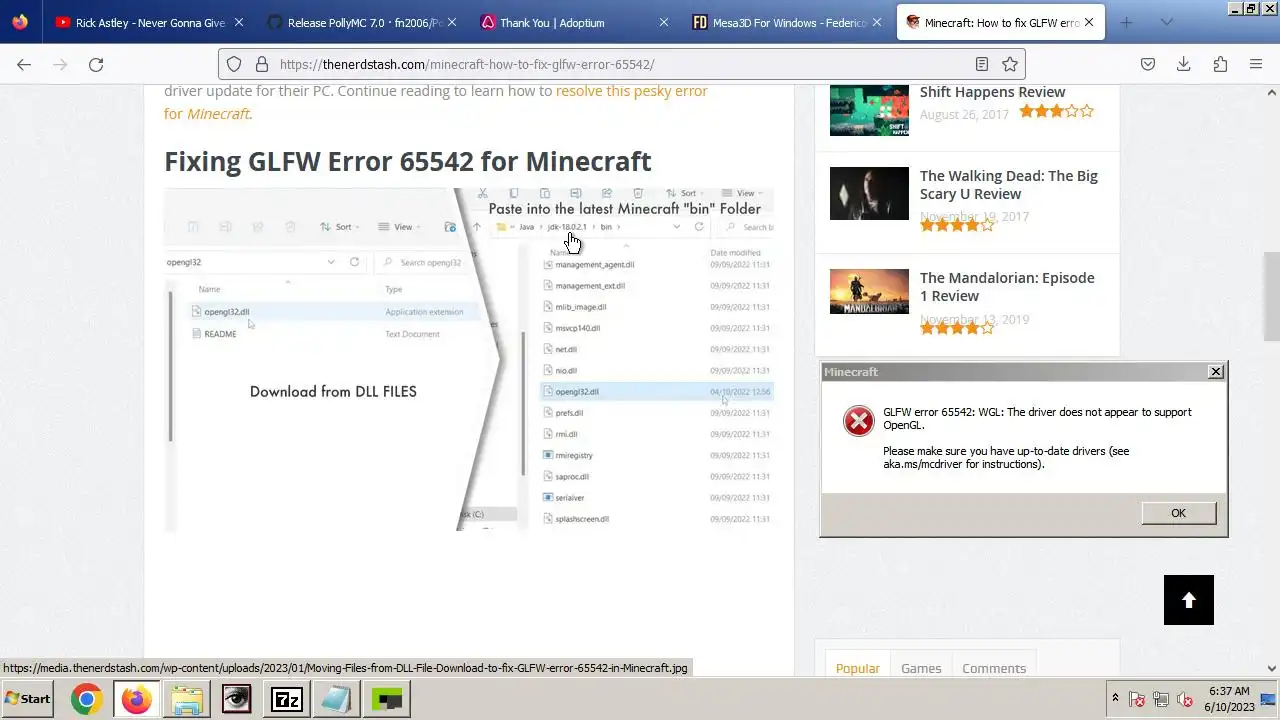Viewport: 1280px width, 720px height.
Task: Click the Firefox logo in the tab bar
Action: tap(20, 22)
